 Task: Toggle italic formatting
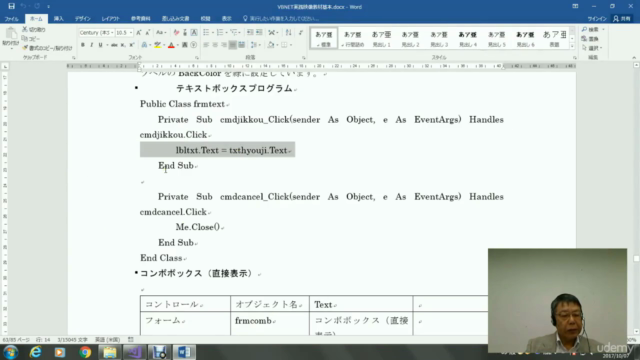click(91, 45)
